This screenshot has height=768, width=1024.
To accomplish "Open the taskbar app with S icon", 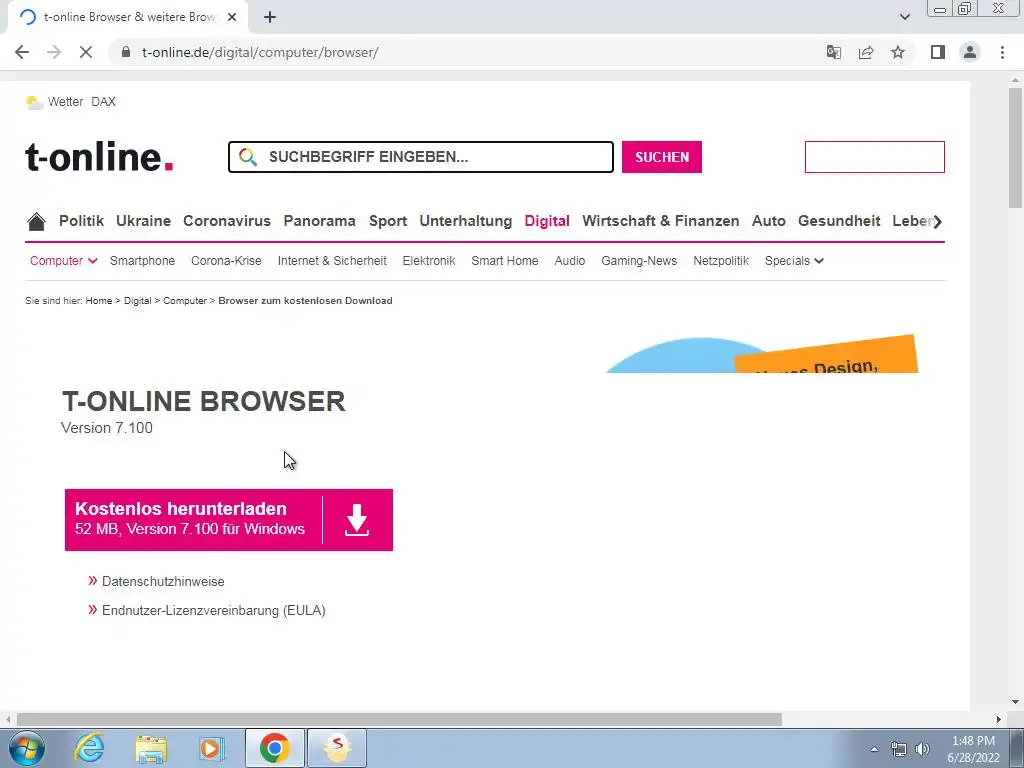I will tap(337, 748).
